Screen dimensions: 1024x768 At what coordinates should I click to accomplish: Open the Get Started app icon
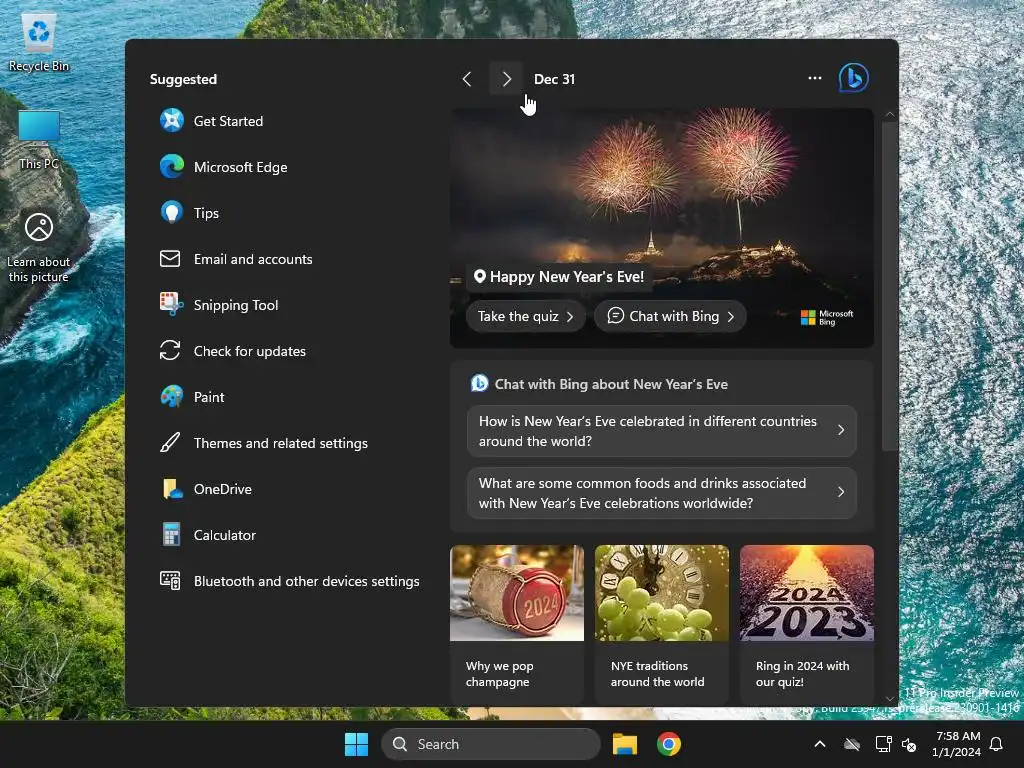(x=172, y=121)
